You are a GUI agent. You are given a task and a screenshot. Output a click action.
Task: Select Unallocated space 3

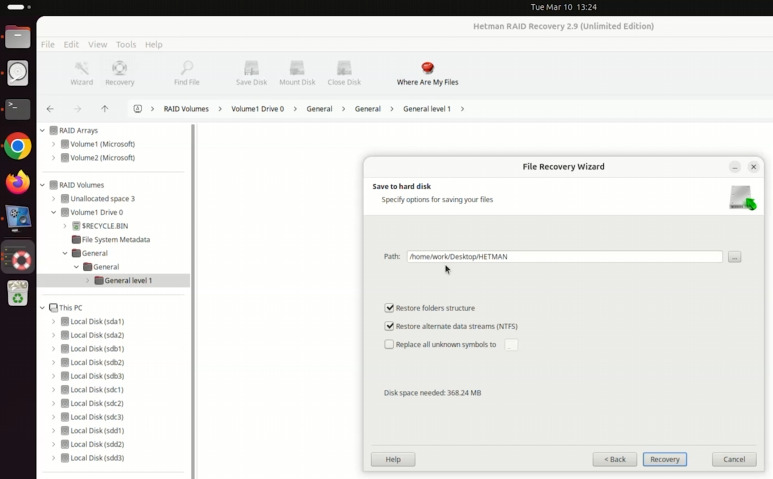98,199
